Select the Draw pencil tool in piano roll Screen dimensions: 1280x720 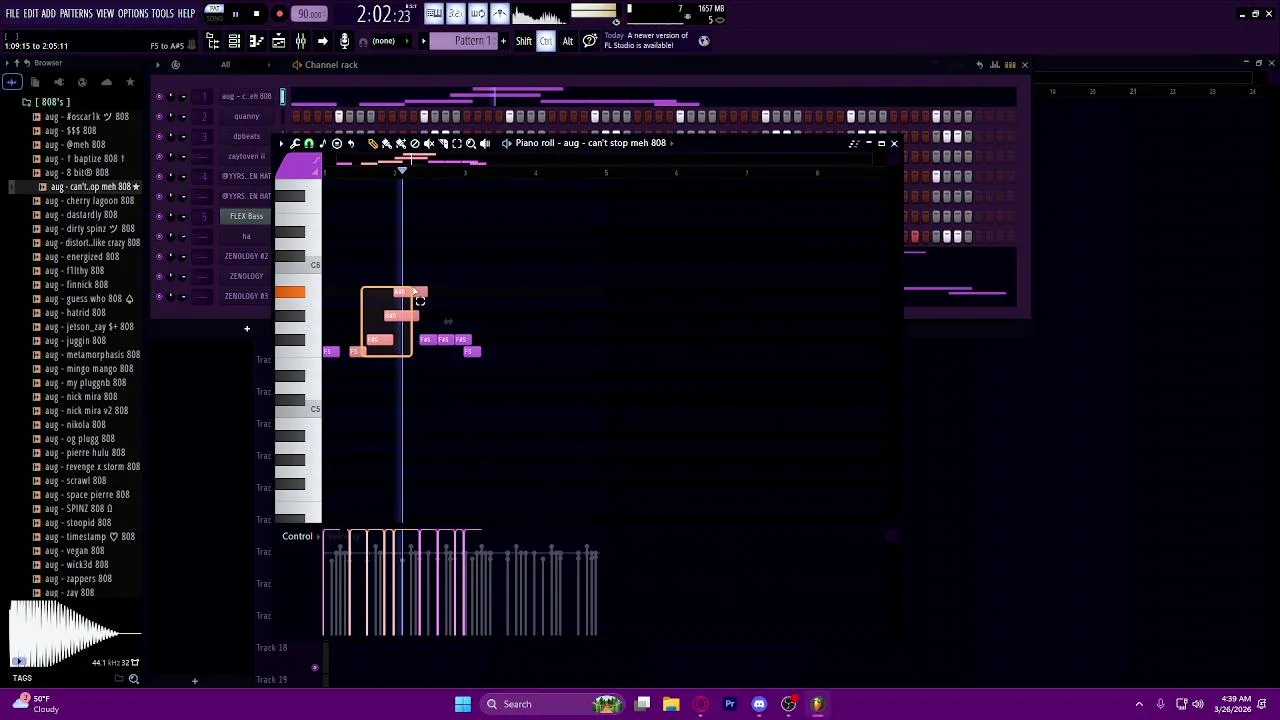click(373, 143)
